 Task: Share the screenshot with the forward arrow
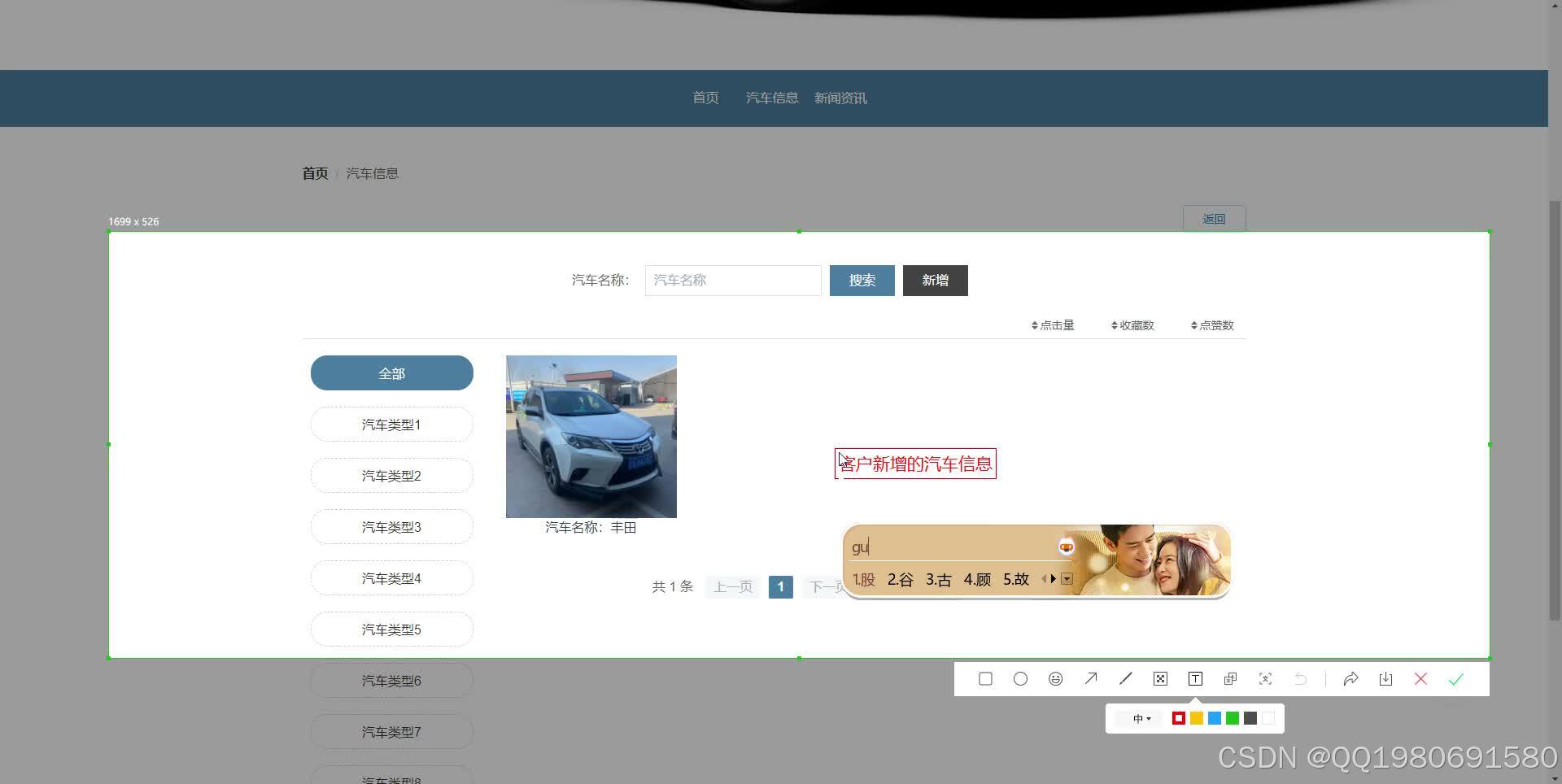pyautogui.click(x=1350, y=679)
